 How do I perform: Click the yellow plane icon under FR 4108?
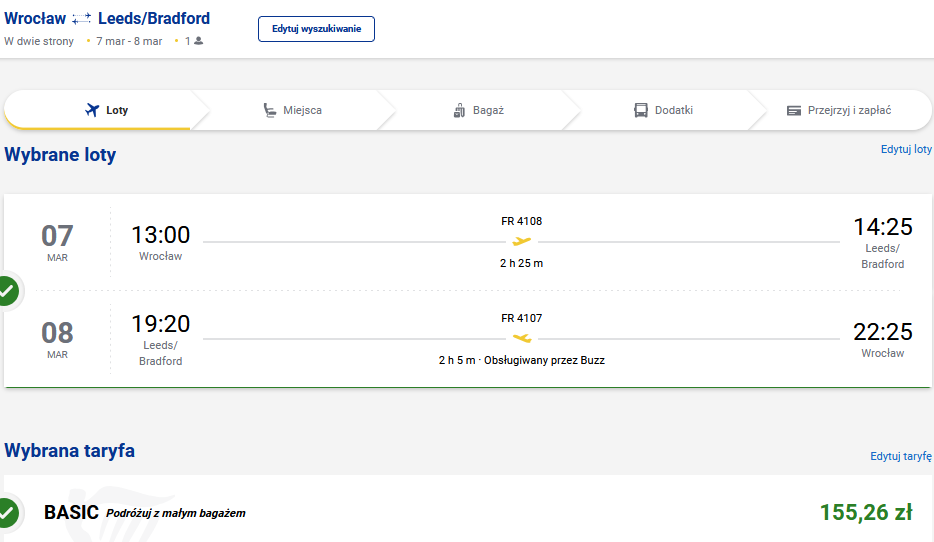(522, 241)
